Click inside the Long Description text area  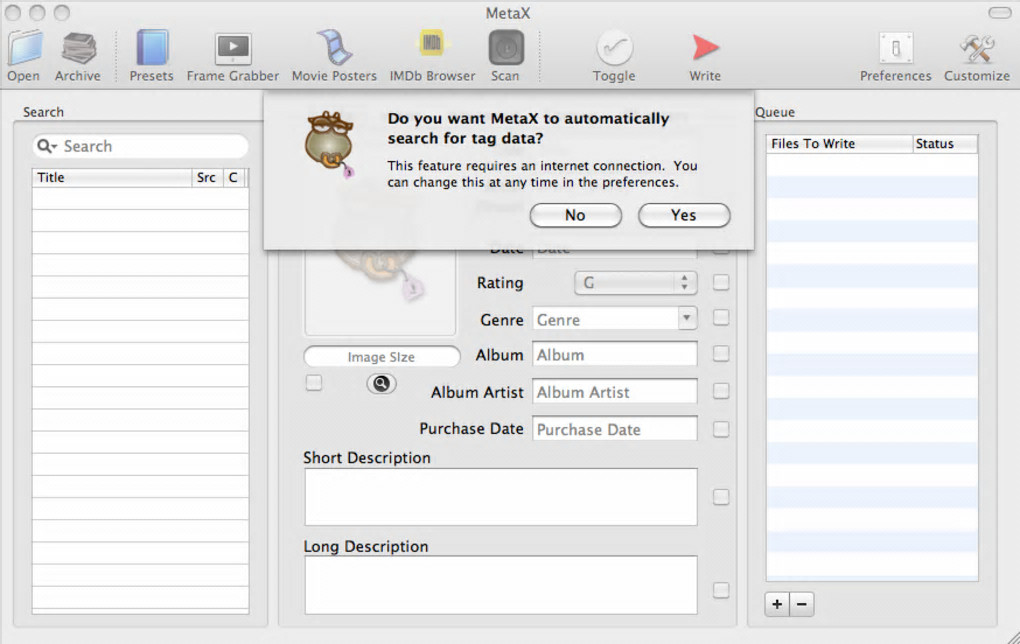(501, 585)
